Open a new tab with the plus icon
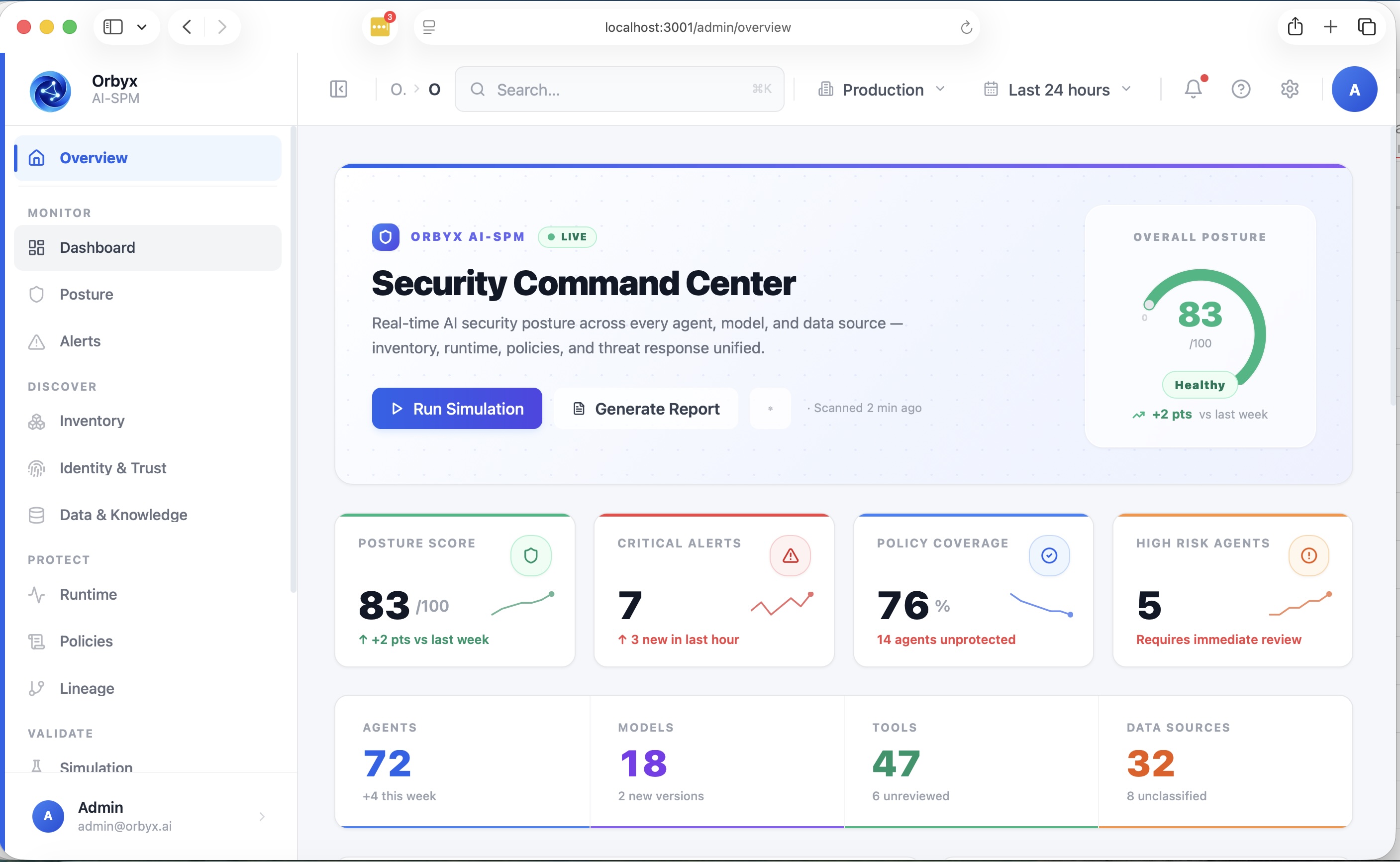 click(1330, 27)
